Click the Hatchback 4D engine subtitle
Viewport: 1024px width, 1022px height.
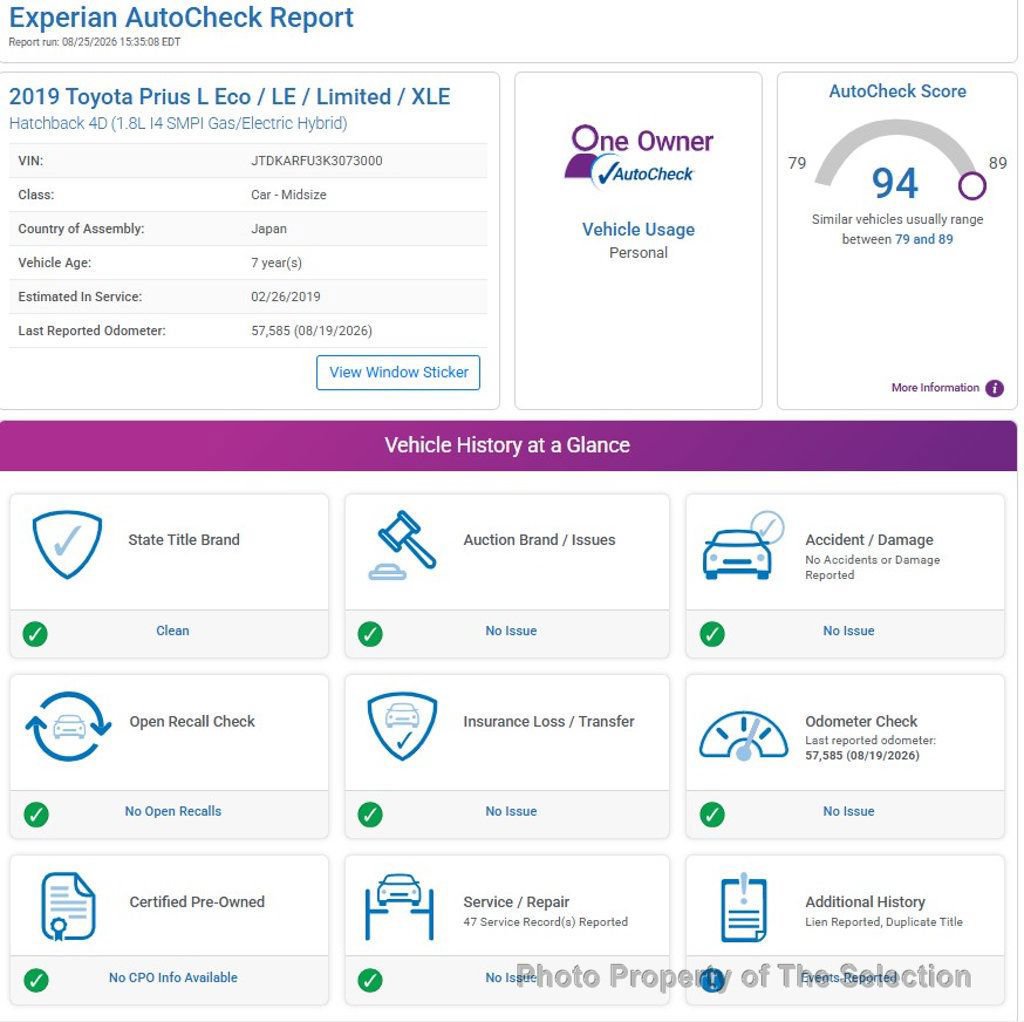coord(178,123)
